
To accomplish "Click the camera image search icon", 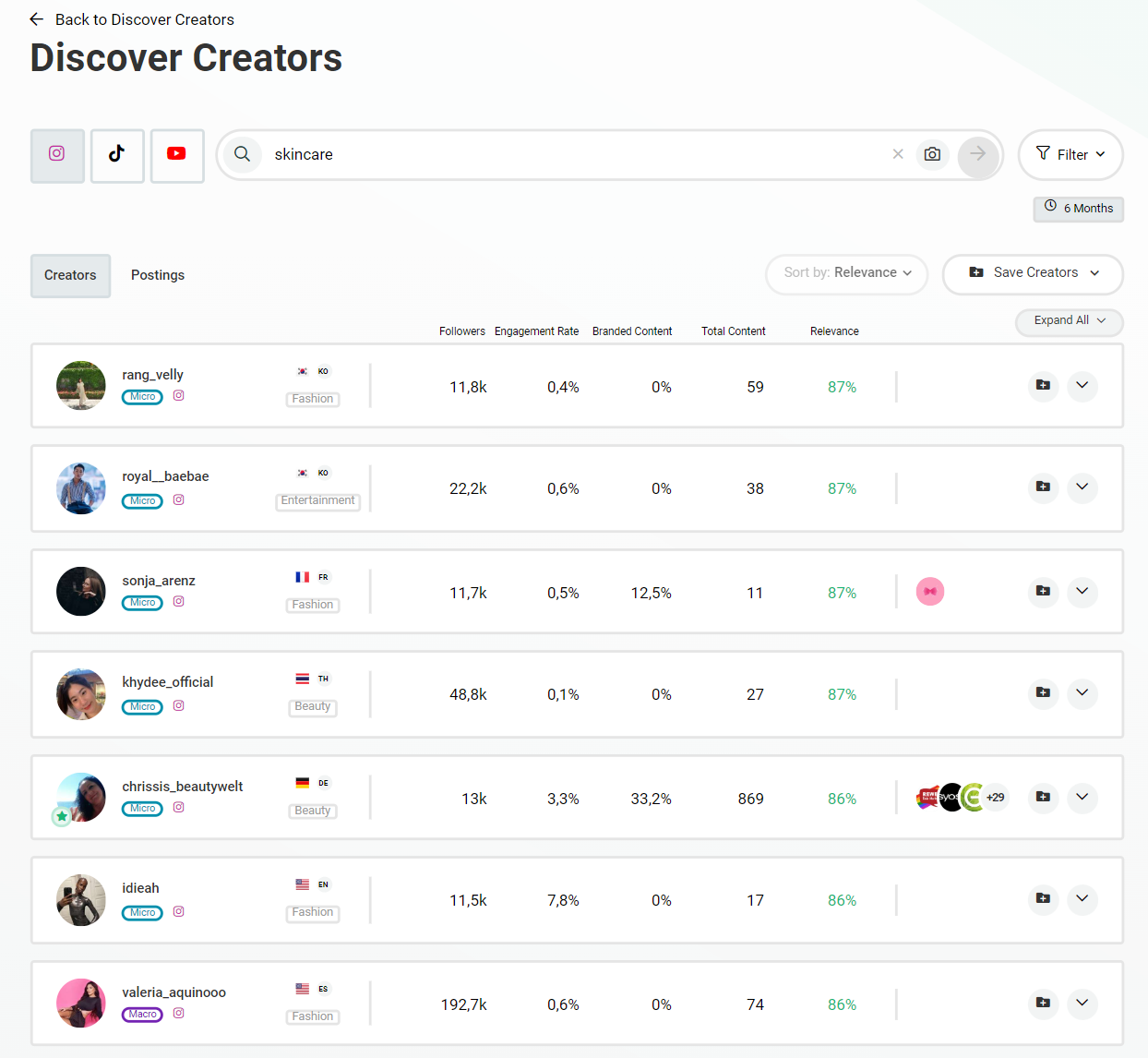I will 932,154.
